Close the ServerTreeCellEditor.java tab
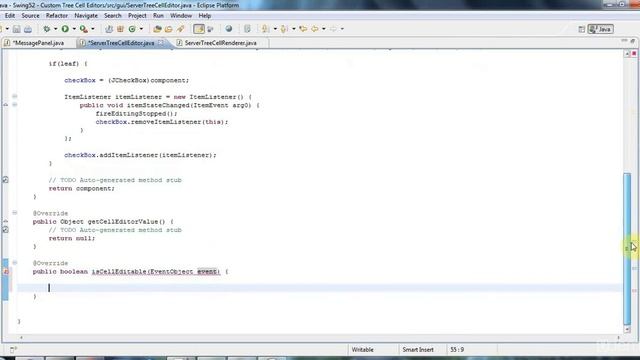 161,42
